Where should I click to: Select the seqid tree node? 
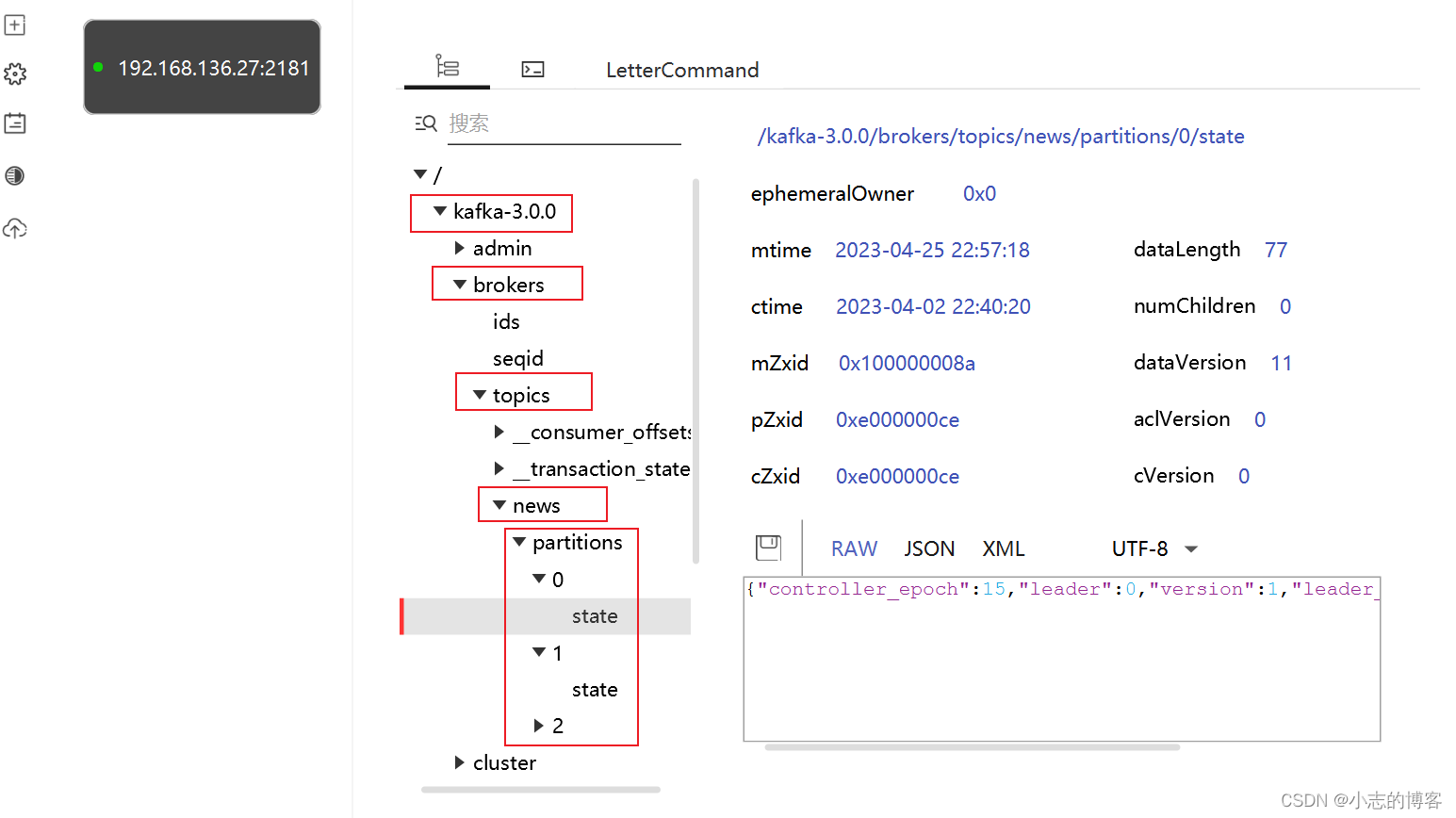pyautogui.click(x=518, y=359)
